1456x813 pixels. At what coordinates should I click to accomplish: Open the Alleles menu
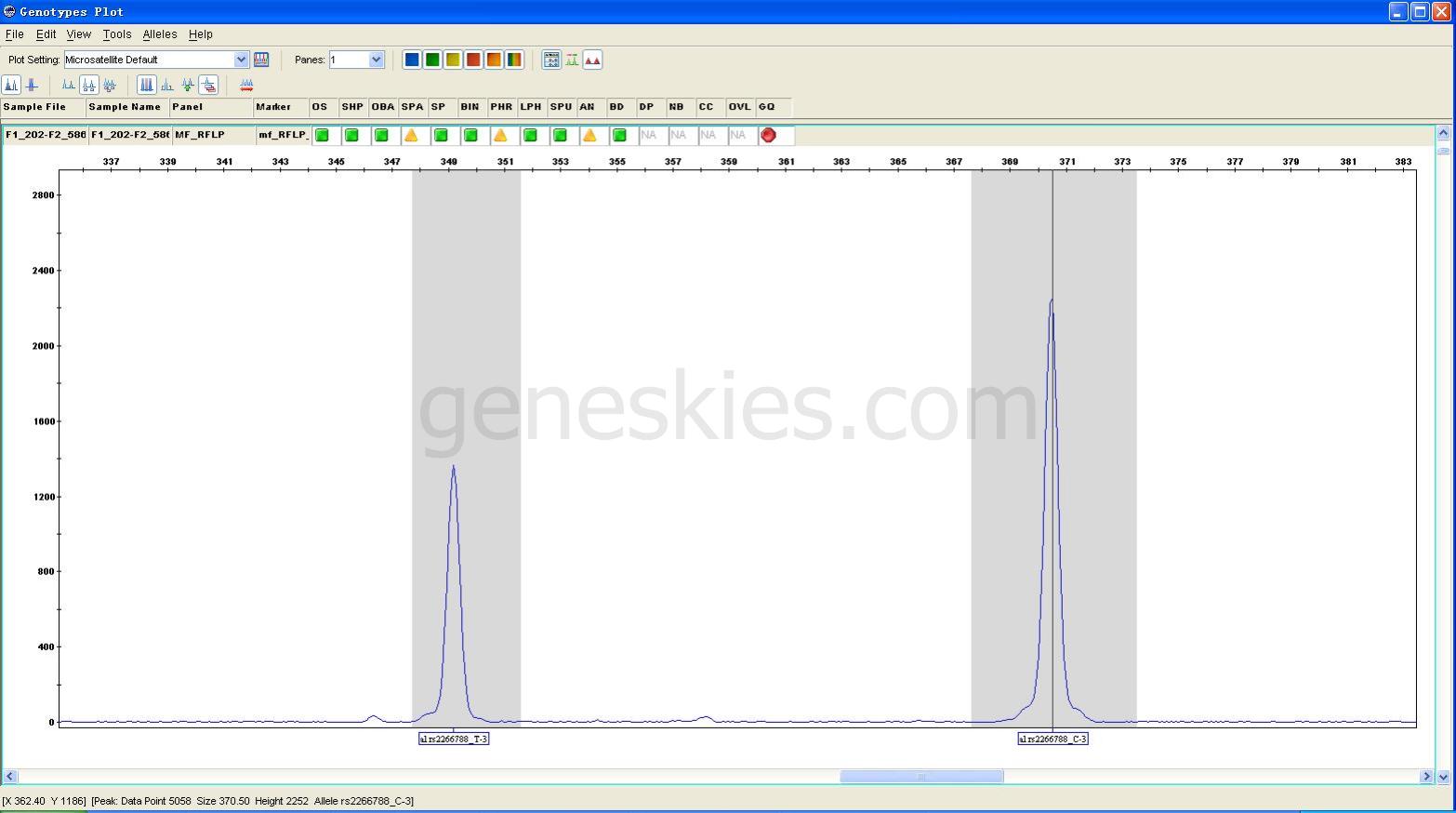160,34
